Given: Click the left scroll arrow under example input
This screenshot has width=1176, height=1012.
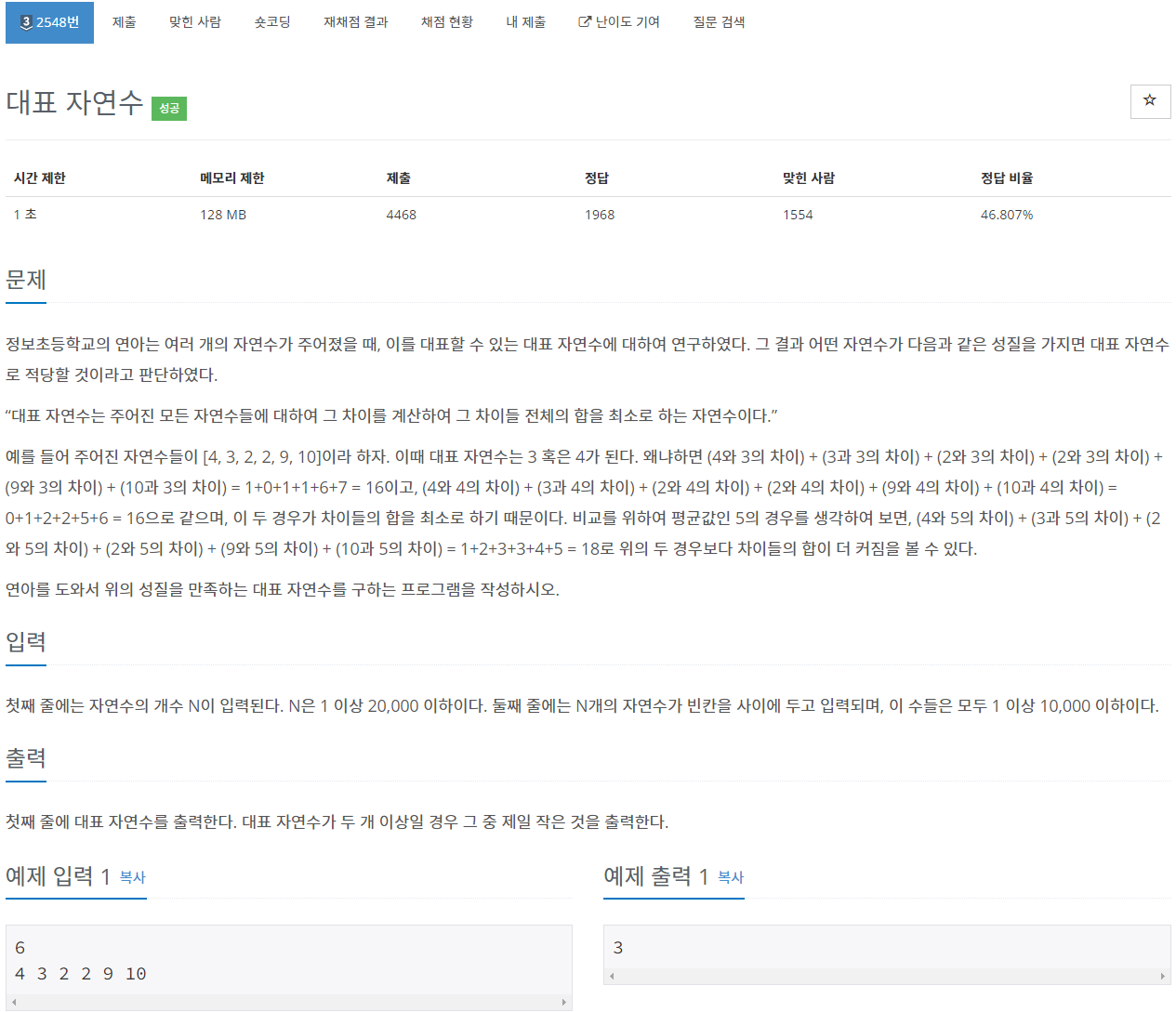Looking at the screenshot, I should tap(14, 1002).
